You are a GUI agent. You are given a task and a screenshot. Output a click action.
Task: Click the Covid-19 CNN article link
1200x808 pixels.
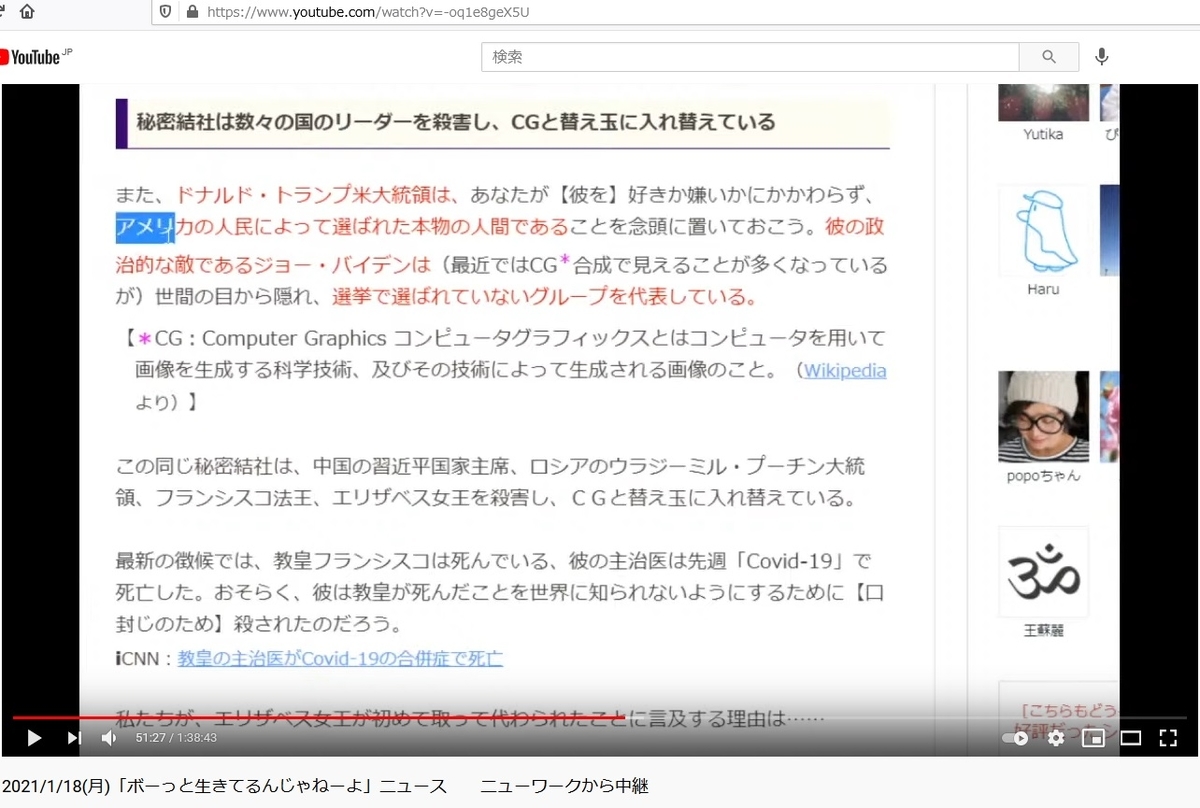[x=340, y=658]
